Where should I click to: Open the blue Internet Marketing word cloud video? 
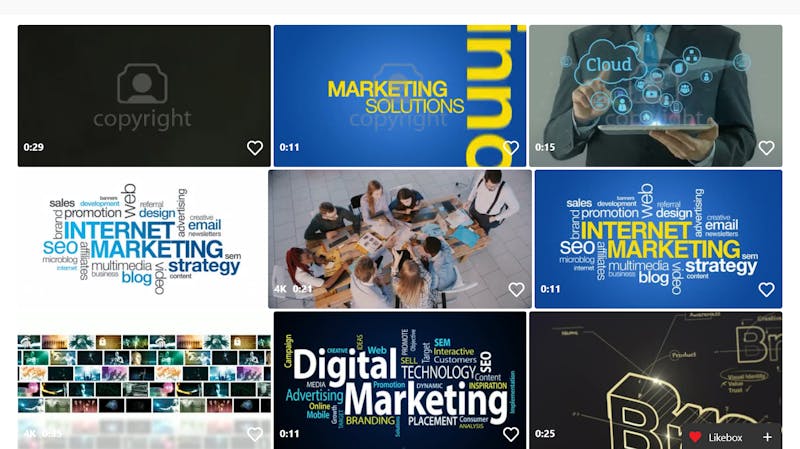[x=658, y=239]
